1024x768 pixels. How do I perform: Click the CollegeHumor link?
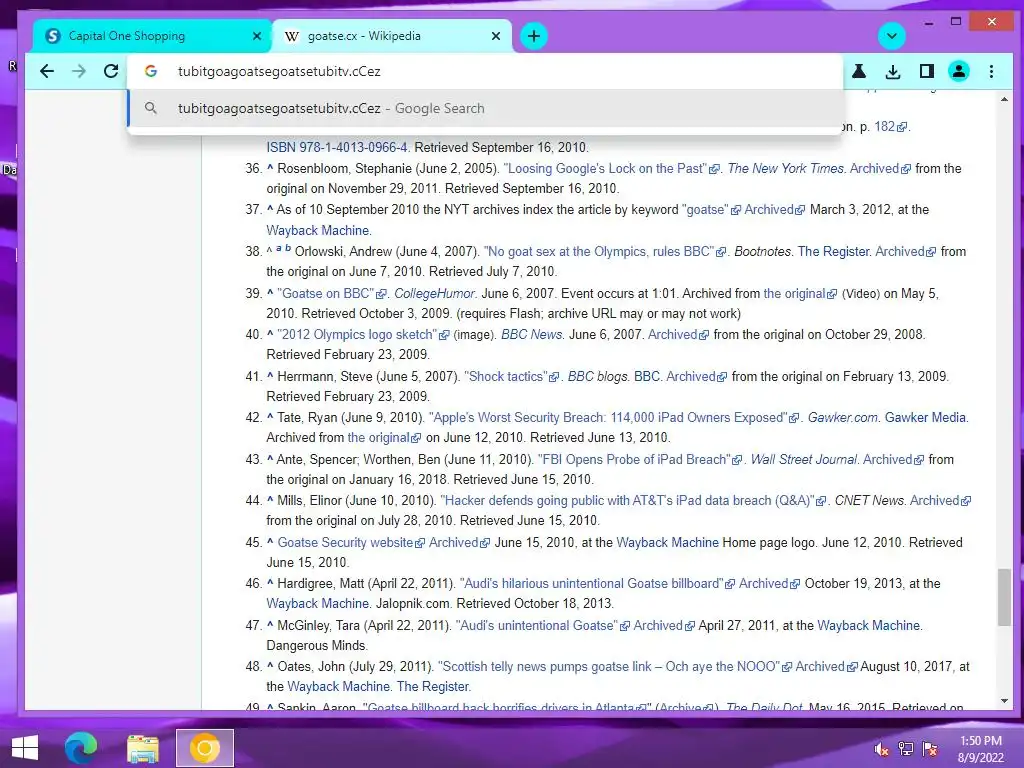point(434,293)
